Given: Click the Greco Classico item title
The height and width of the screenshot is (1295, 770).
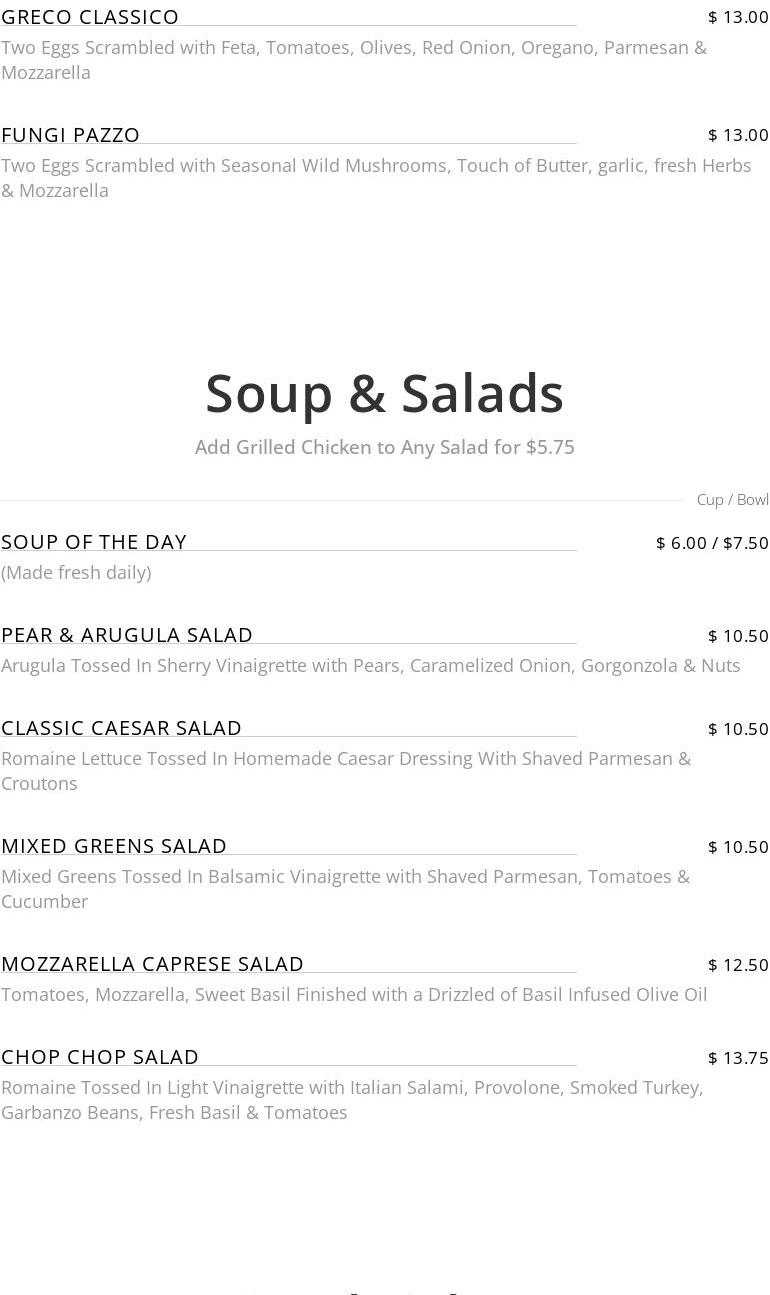Looking at the screenshot, I should click(90, 17).
